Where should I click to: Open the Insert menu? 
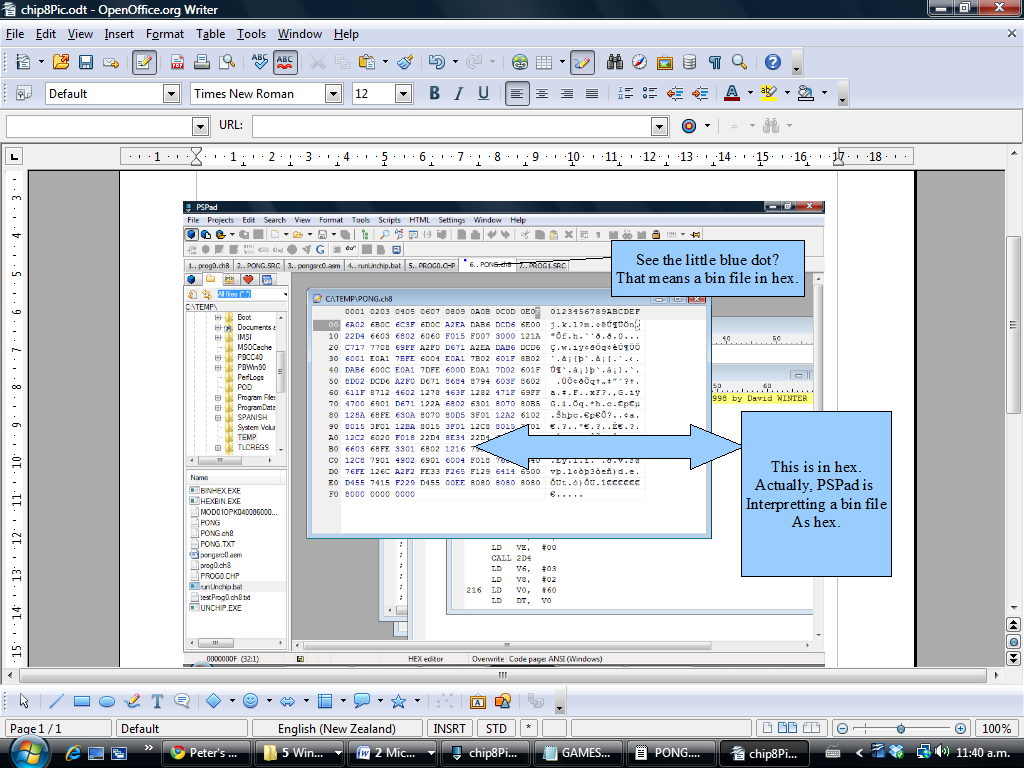[119, 34]
